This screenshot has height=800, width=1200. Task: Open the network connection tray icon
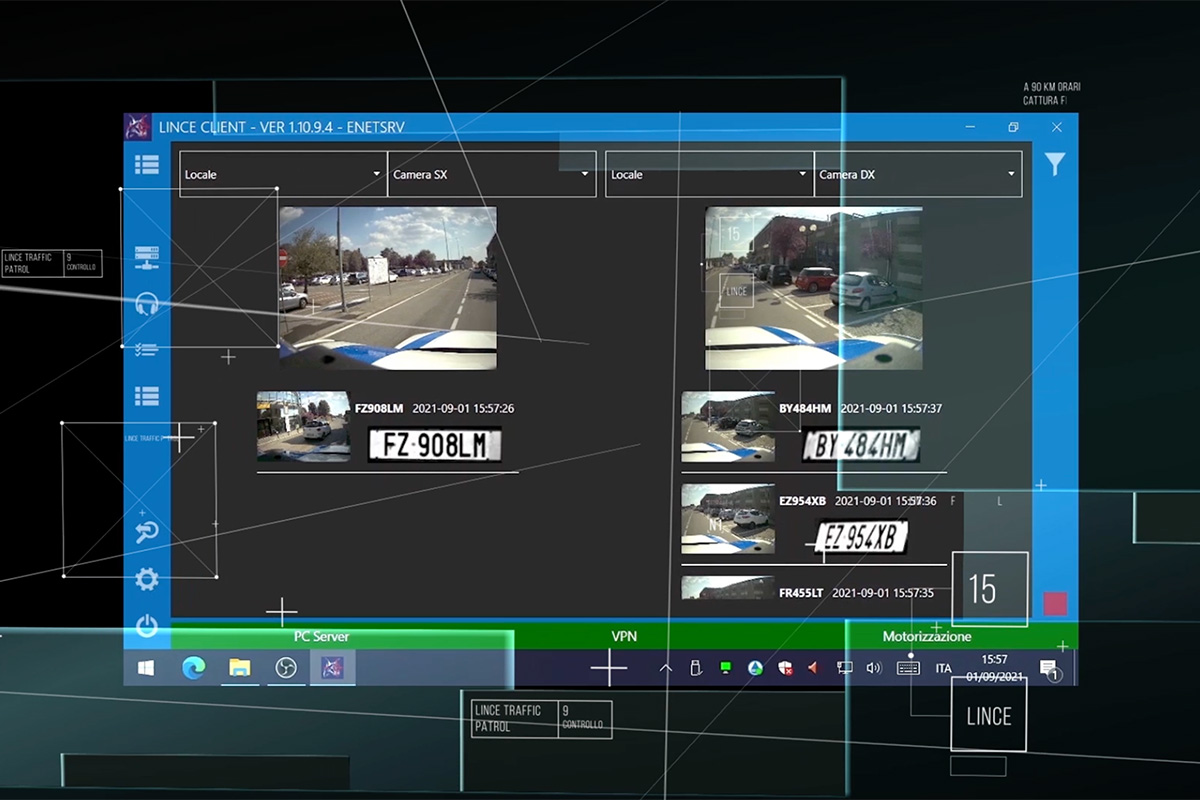click(844, 668)
